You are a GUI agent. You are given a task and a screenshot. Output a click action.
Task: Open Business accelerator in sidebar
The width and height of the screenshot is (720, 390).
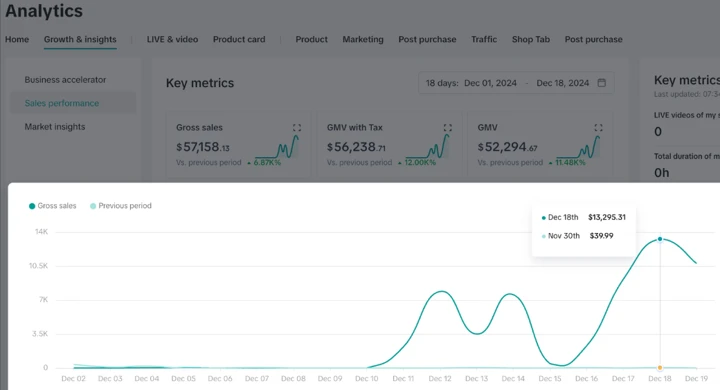click(x=65, y=80)
